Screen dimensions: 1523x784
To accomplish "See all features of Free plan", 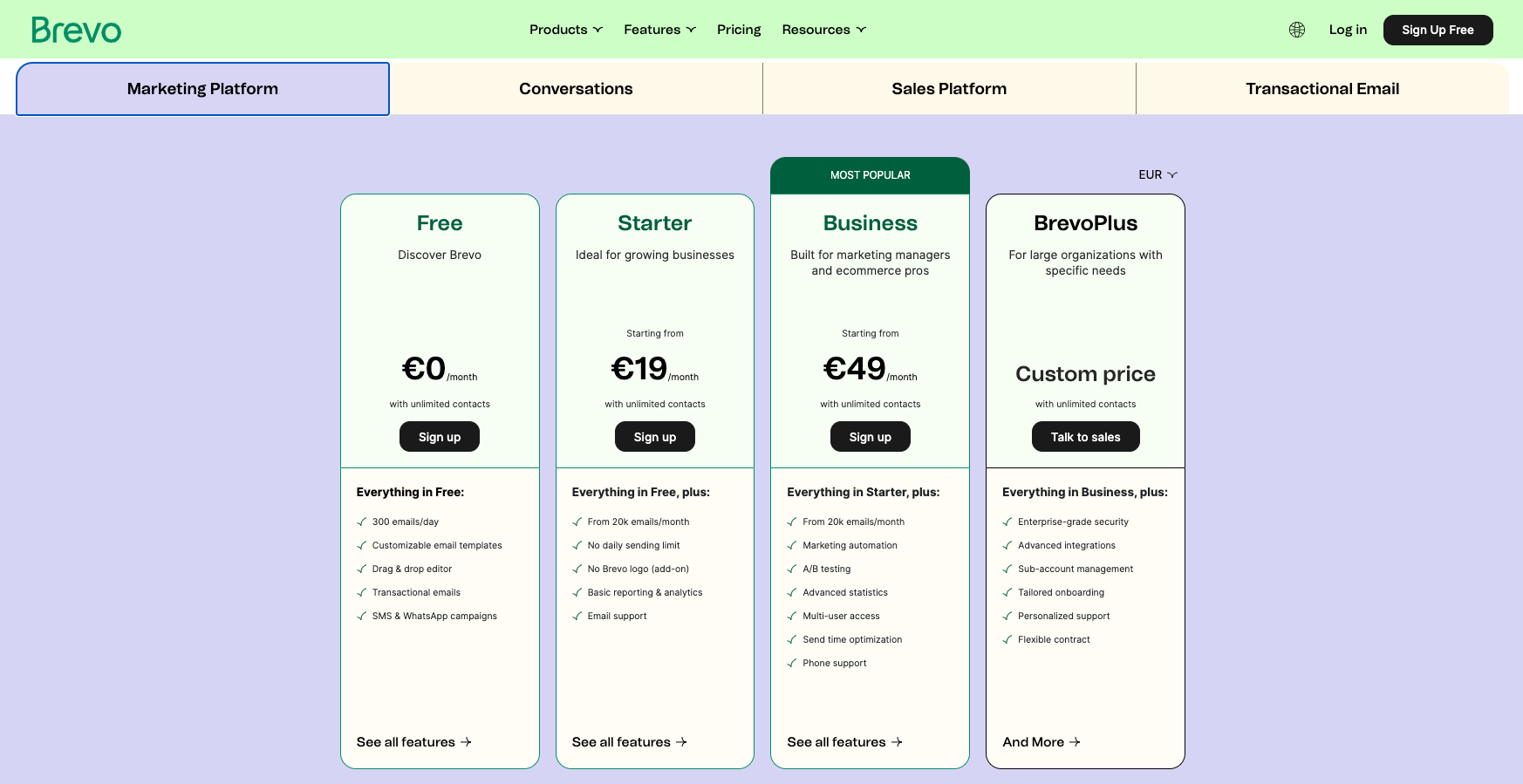I will [414, 742].
